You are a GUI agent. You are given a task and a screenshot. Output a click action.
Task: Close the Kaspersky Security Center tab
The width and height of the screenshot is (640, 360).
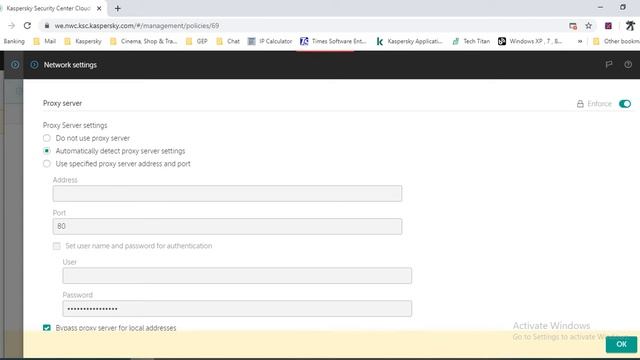pos(99,8)
